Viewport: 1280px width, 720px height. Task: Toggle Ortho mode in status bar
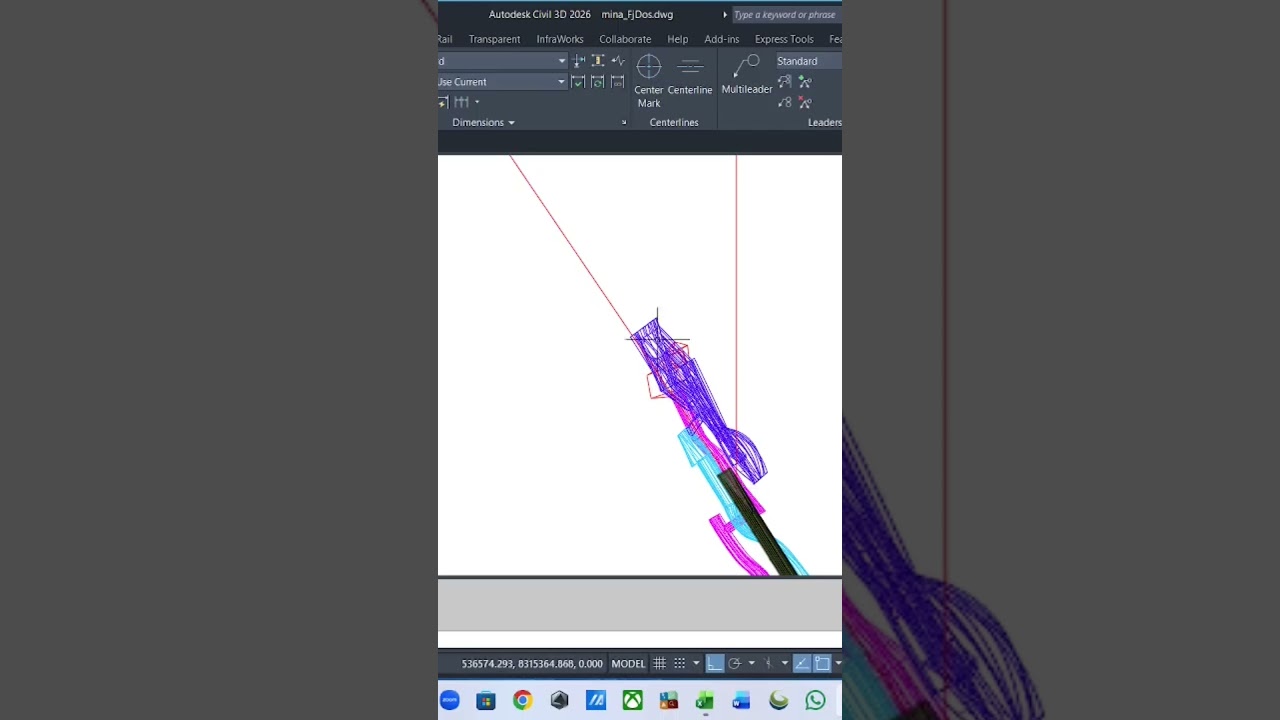(x=715, y=663)
